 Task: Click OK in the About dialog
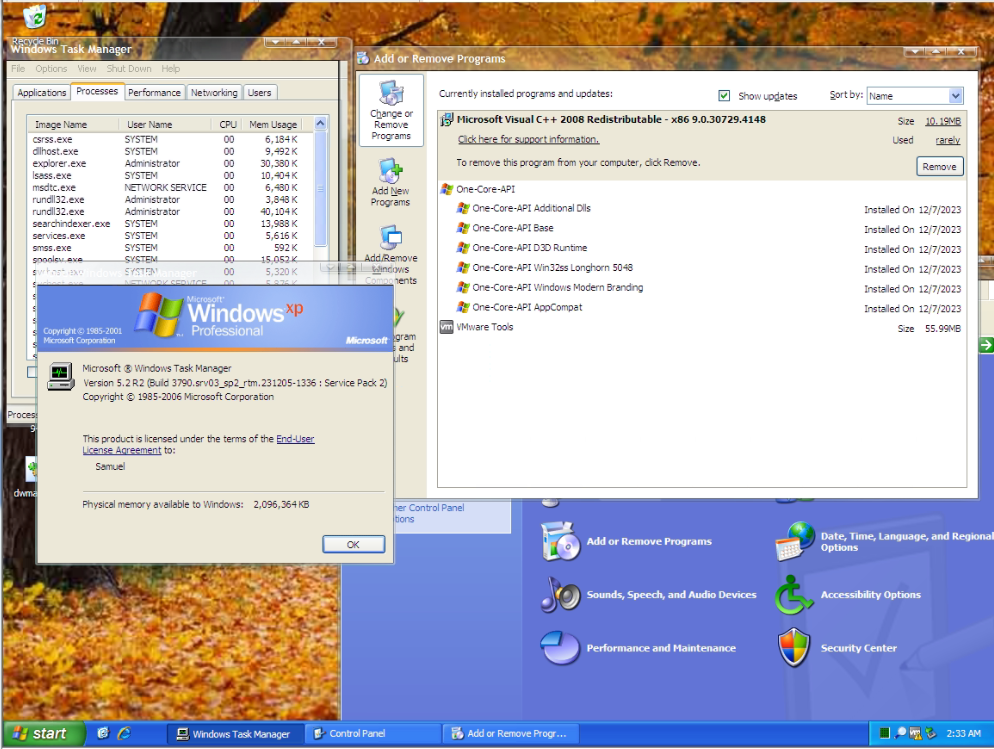point(353,544)
